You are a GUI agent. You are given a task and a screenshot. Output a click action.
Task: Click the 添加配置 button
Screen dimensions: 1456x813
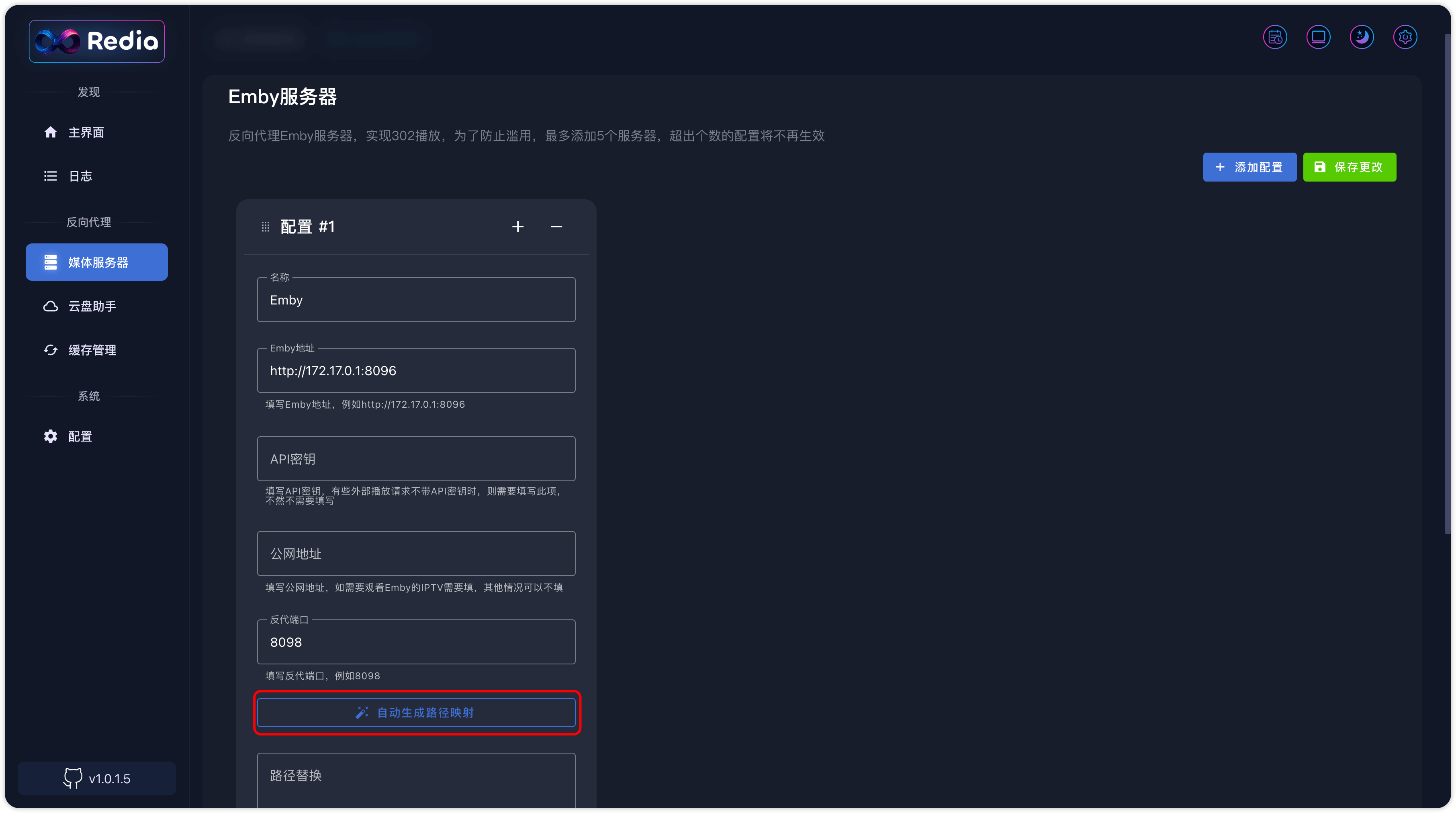pos(1249,167)
